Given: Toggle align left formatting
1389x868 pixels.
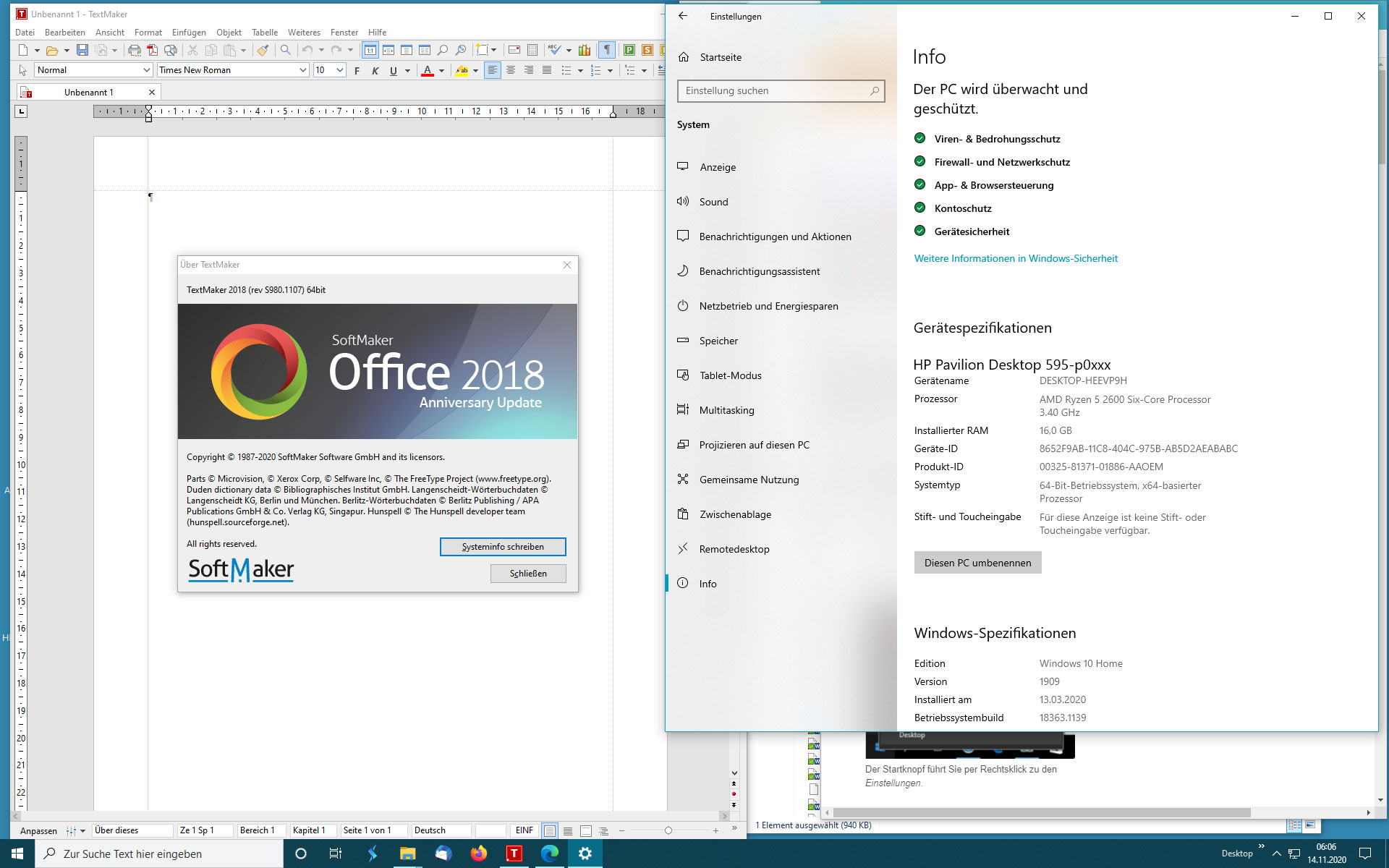Looking at the screenshot, I should [493, 70].
